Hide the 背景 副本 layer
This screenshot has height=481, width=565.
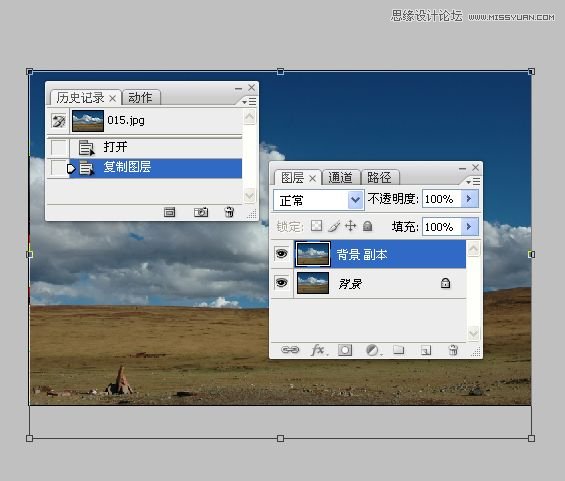tap(281, 254)
